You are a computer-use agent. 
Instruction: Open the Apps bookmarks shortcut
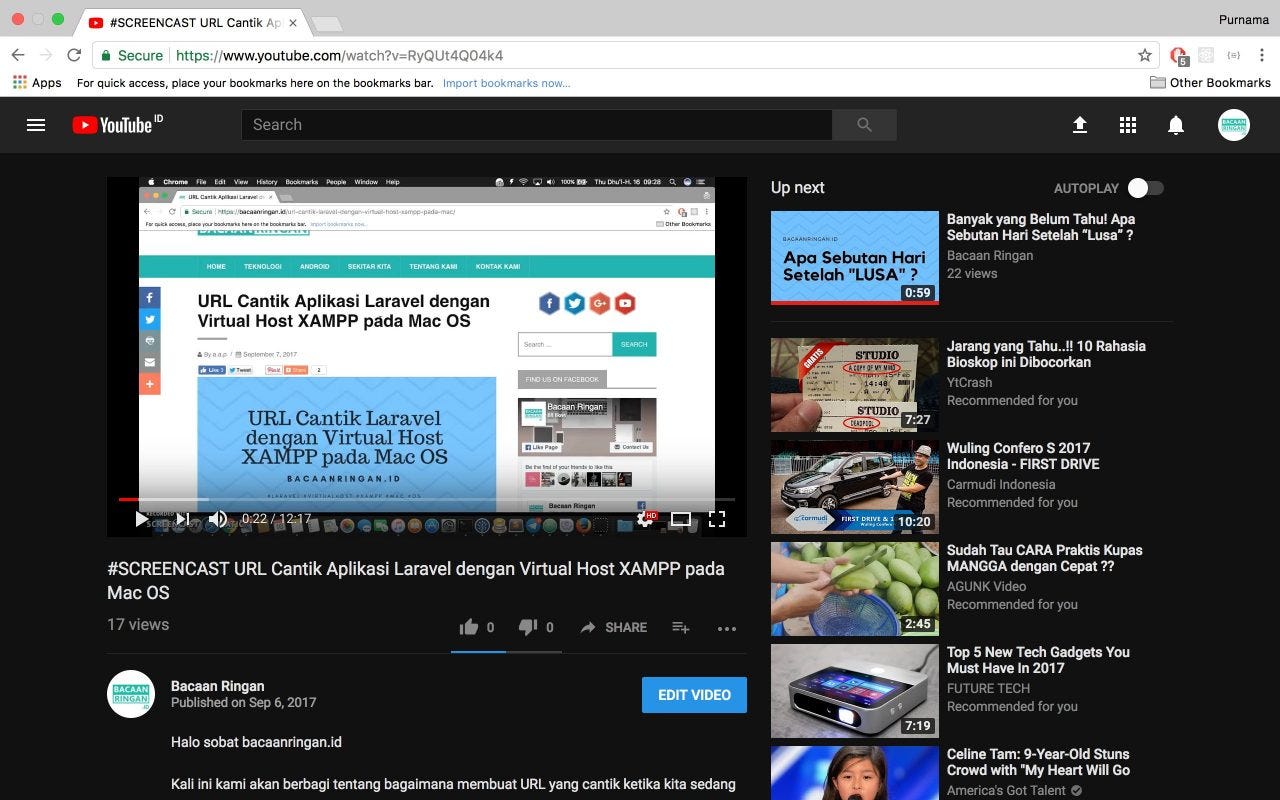coord(37,83)
